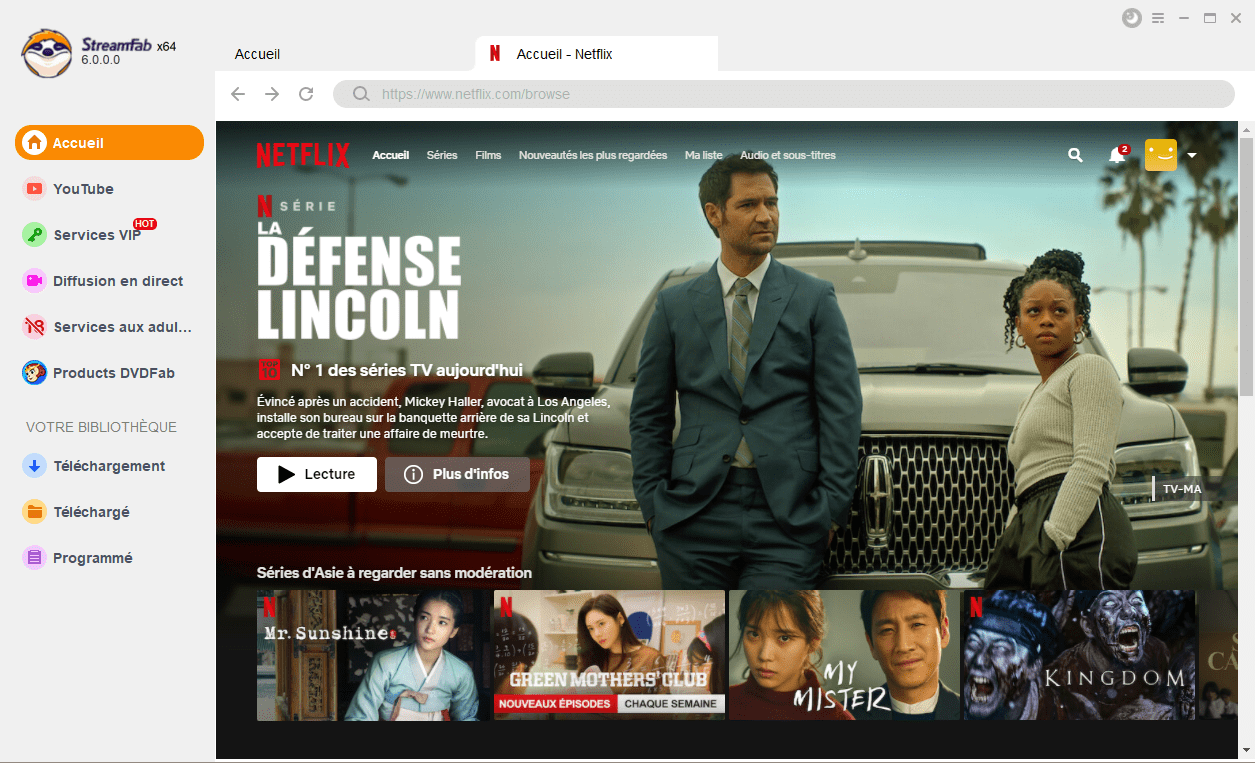Reload the Netflix page
The height and width of the screenshot is (763, 1255).
(x=307, y=94)
